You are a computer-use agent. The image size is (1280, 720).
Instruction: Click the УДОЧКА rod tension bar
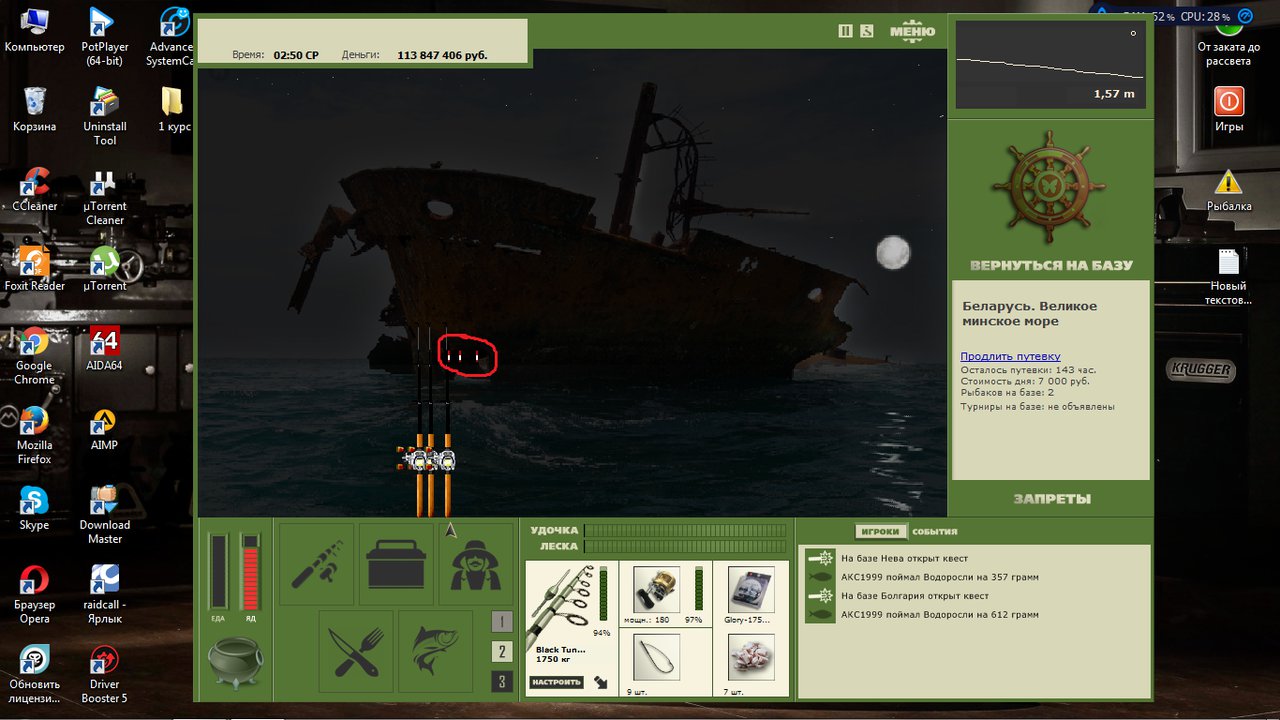pos(685,530)
